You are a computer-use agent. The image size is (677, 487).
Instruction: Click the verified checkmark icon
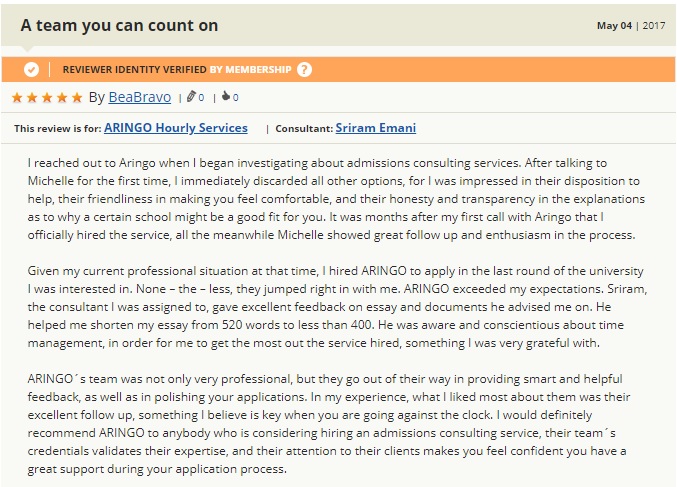pyautogui.click(x=31, y=70)
